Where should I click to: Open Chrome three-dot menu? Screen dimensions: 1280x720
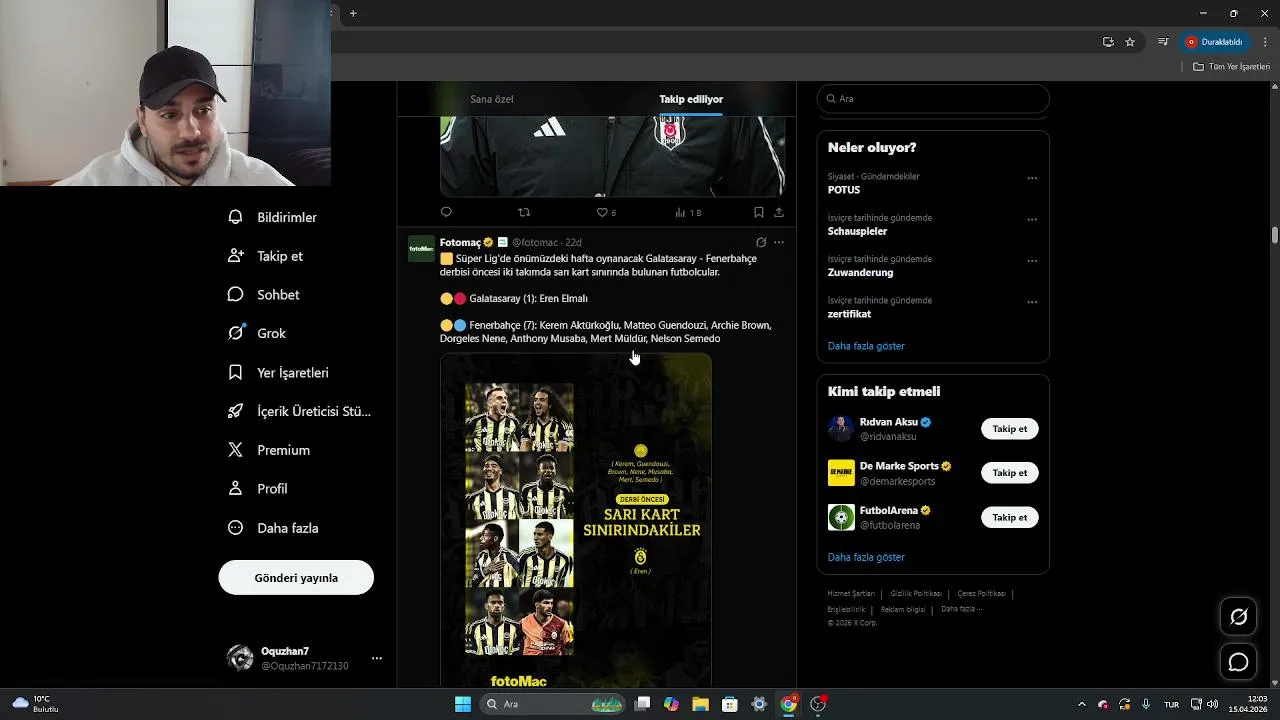pos(1265,42)
